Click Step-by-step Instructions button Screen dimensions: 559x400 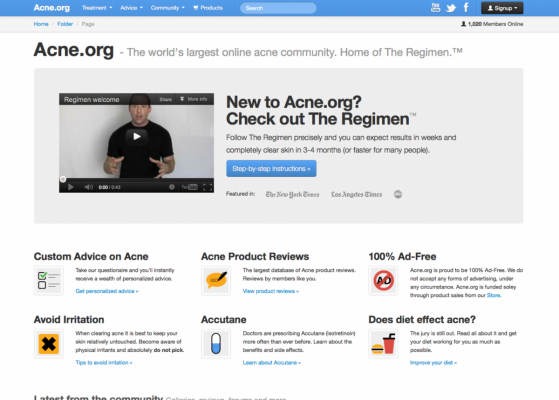[x=271, y=169]
